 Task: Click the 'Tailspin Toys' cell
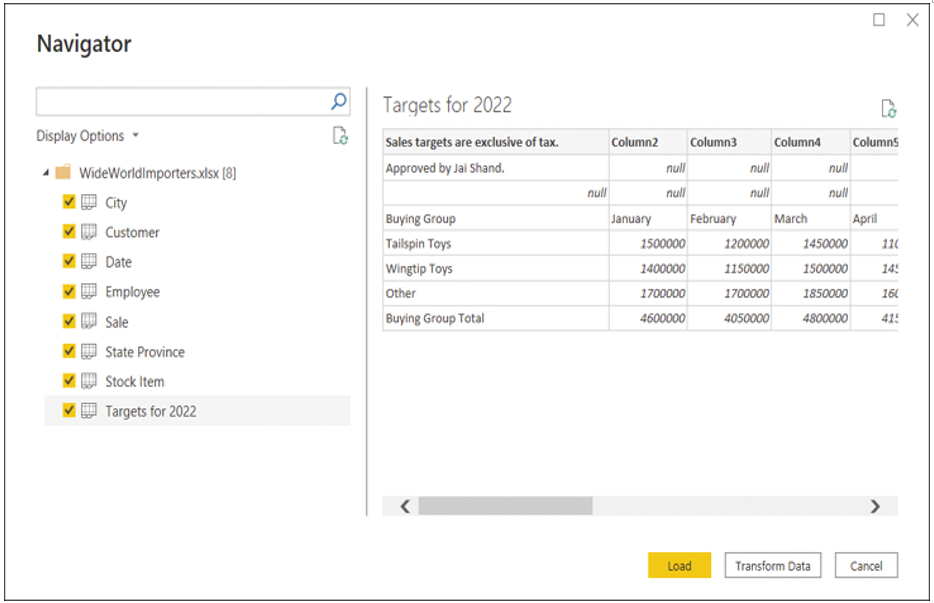pos(496,244)
